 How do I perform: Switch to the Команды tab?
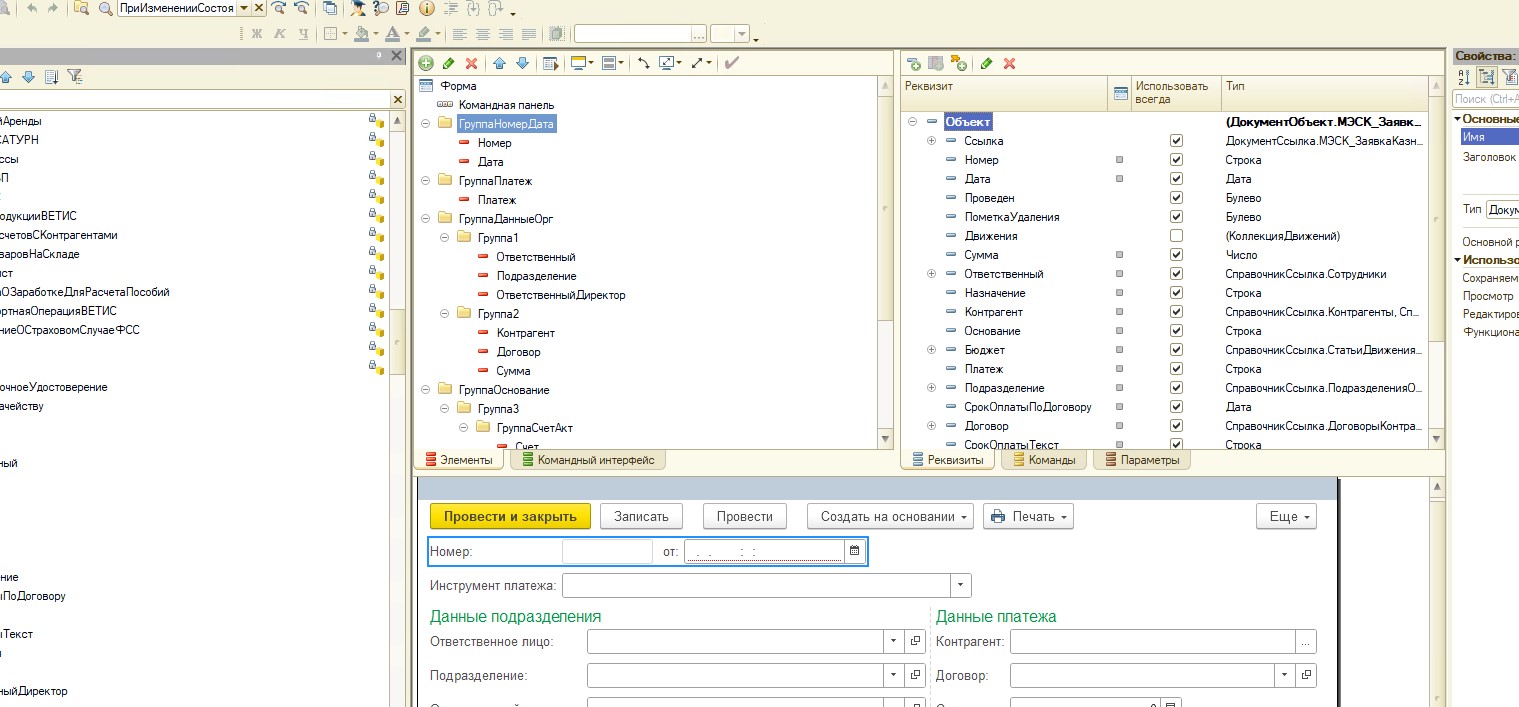click(1044, 460)
